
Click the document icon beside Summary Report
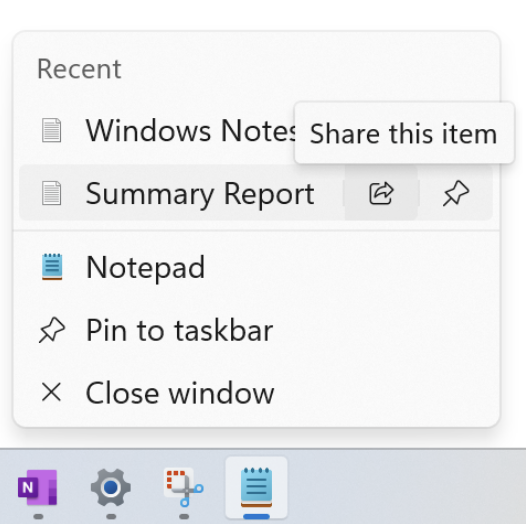pos(51,193)
